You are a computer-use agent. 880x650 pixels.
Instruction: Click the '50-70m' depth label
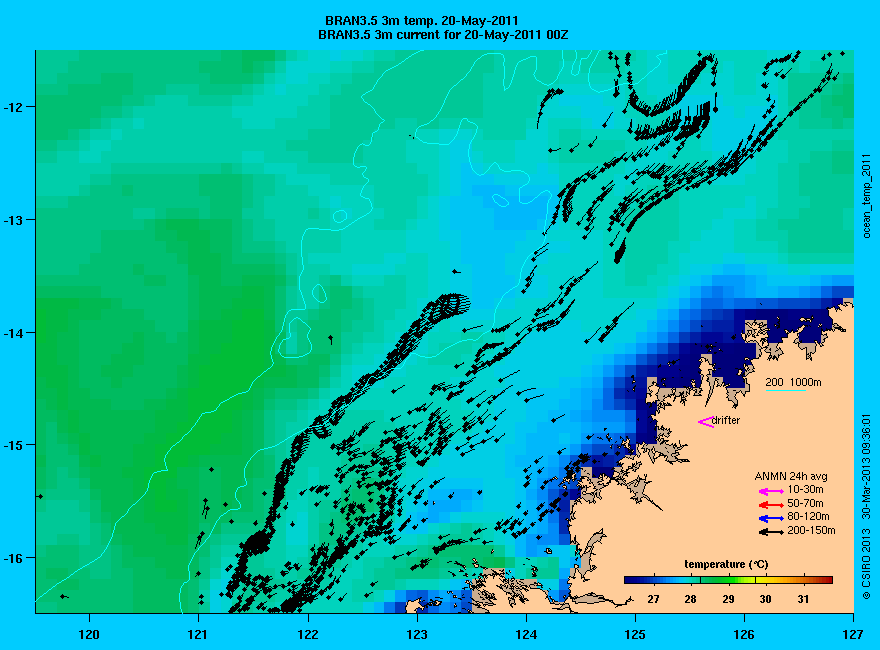point(805,503)
